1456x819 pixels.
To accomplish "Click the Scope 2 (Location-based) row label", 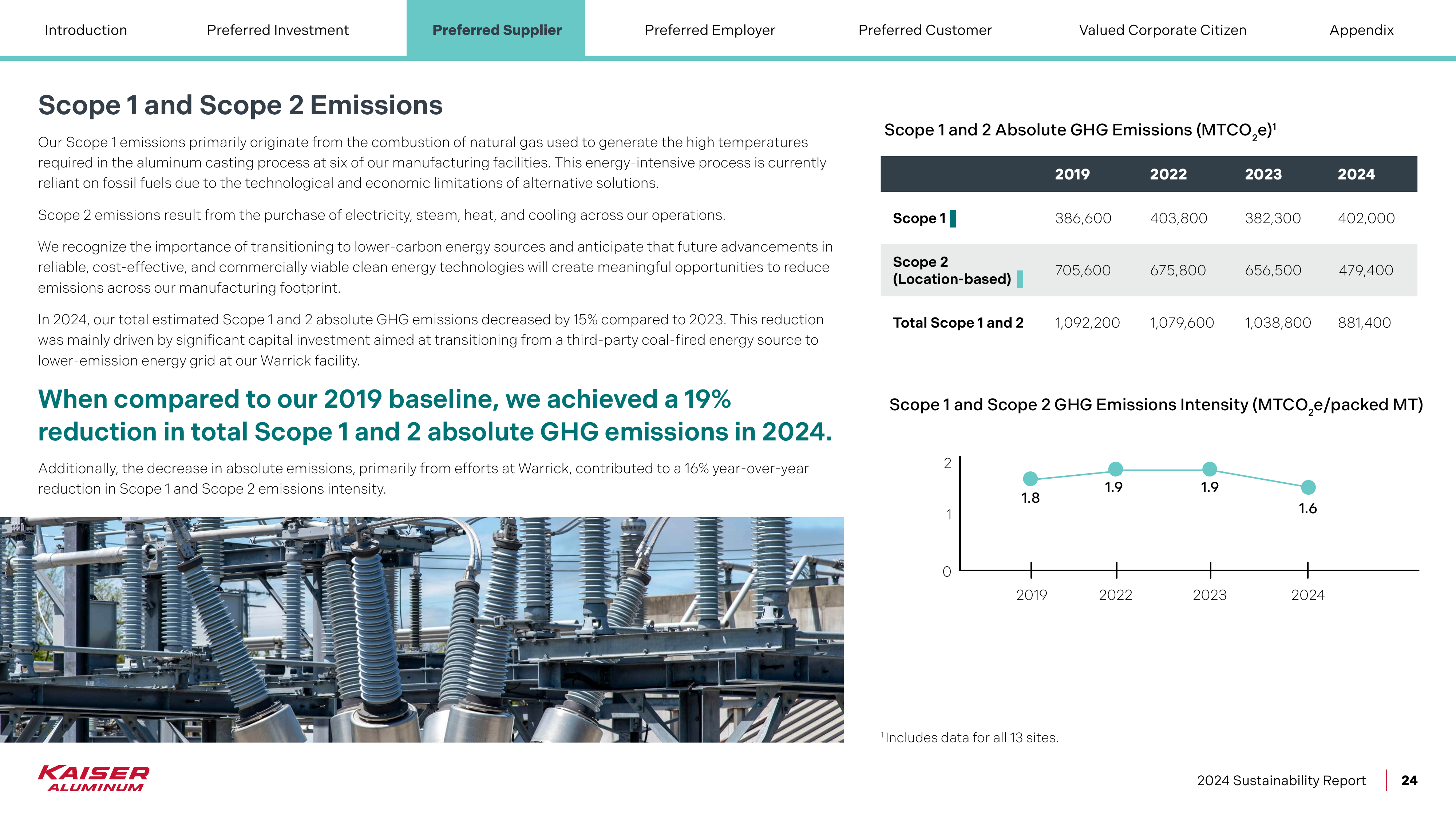I will click(x=952, y=270).
